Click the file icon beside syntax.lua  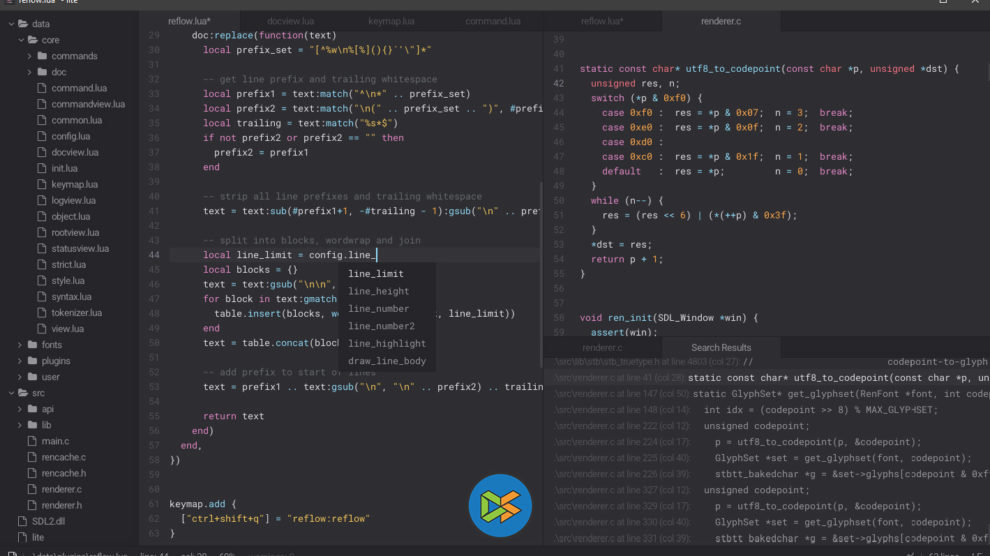tap(42, 297)
